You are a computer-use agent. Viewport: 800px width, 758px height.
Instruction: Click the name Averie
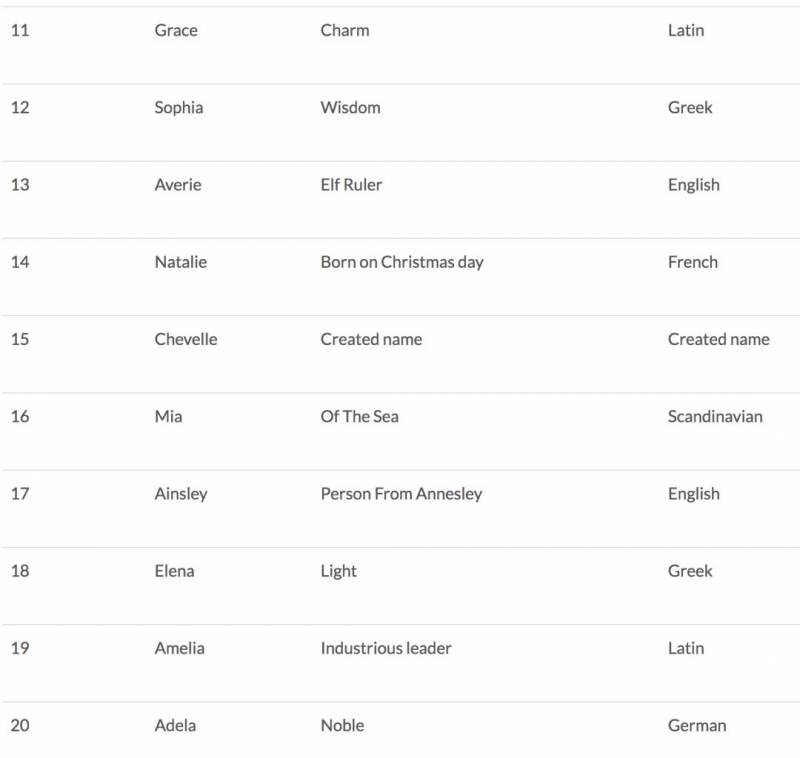[177, 185]
